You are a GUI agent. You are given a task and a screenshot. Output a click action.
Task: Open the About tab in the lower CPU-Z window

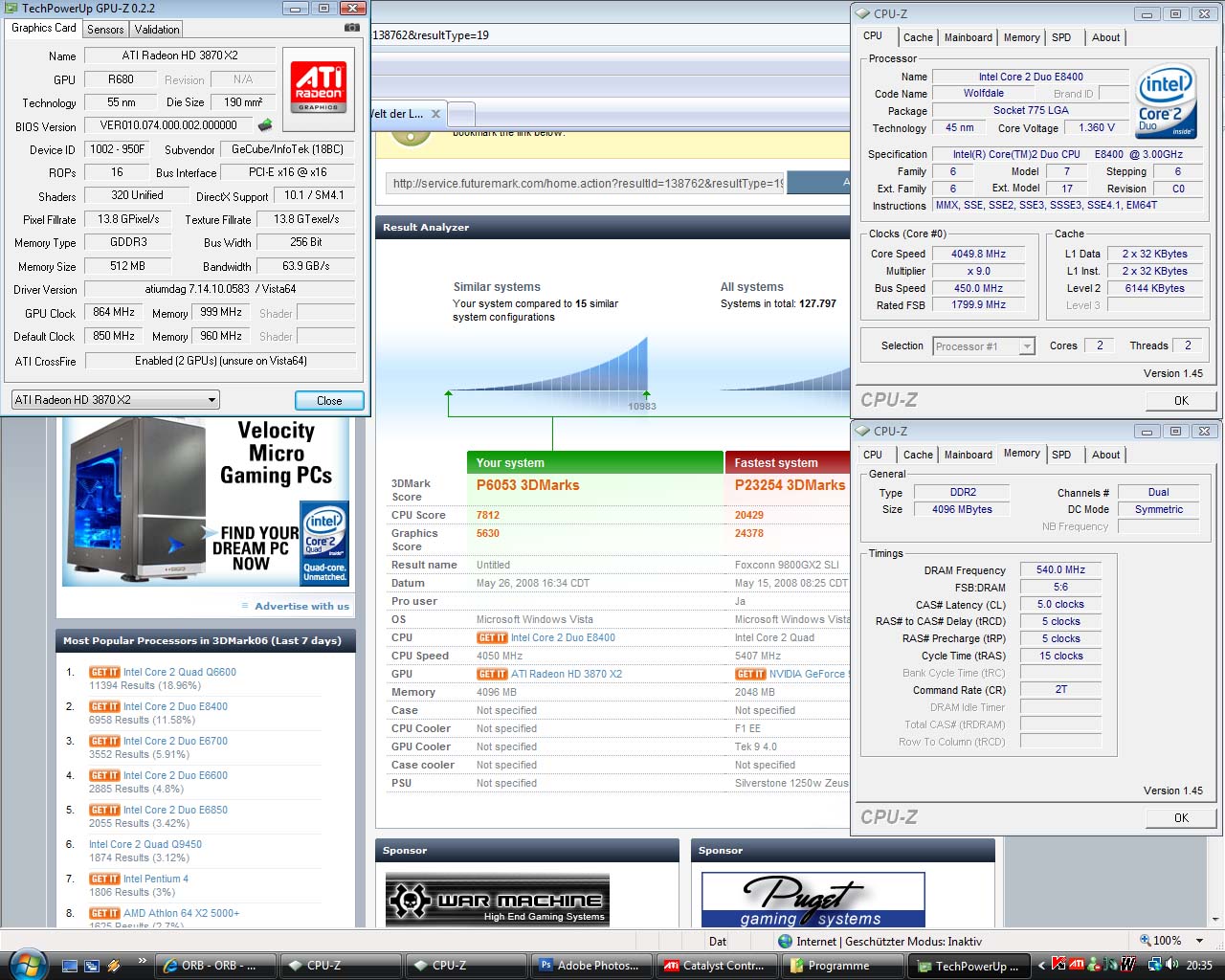click(x=1105, y=455)
